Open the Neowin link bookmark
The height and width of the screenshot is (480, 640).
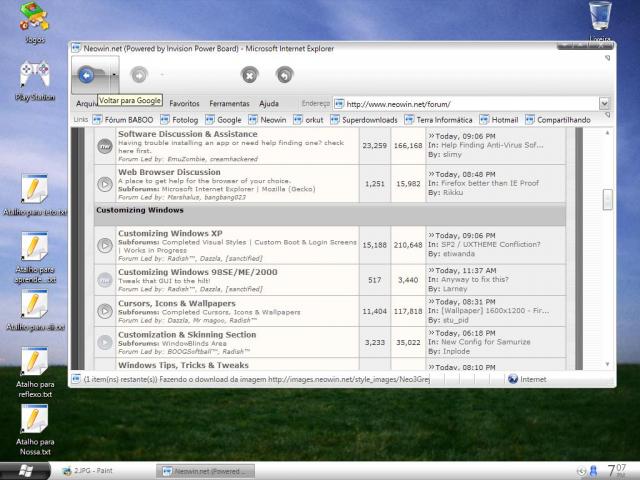coord(267,120)
